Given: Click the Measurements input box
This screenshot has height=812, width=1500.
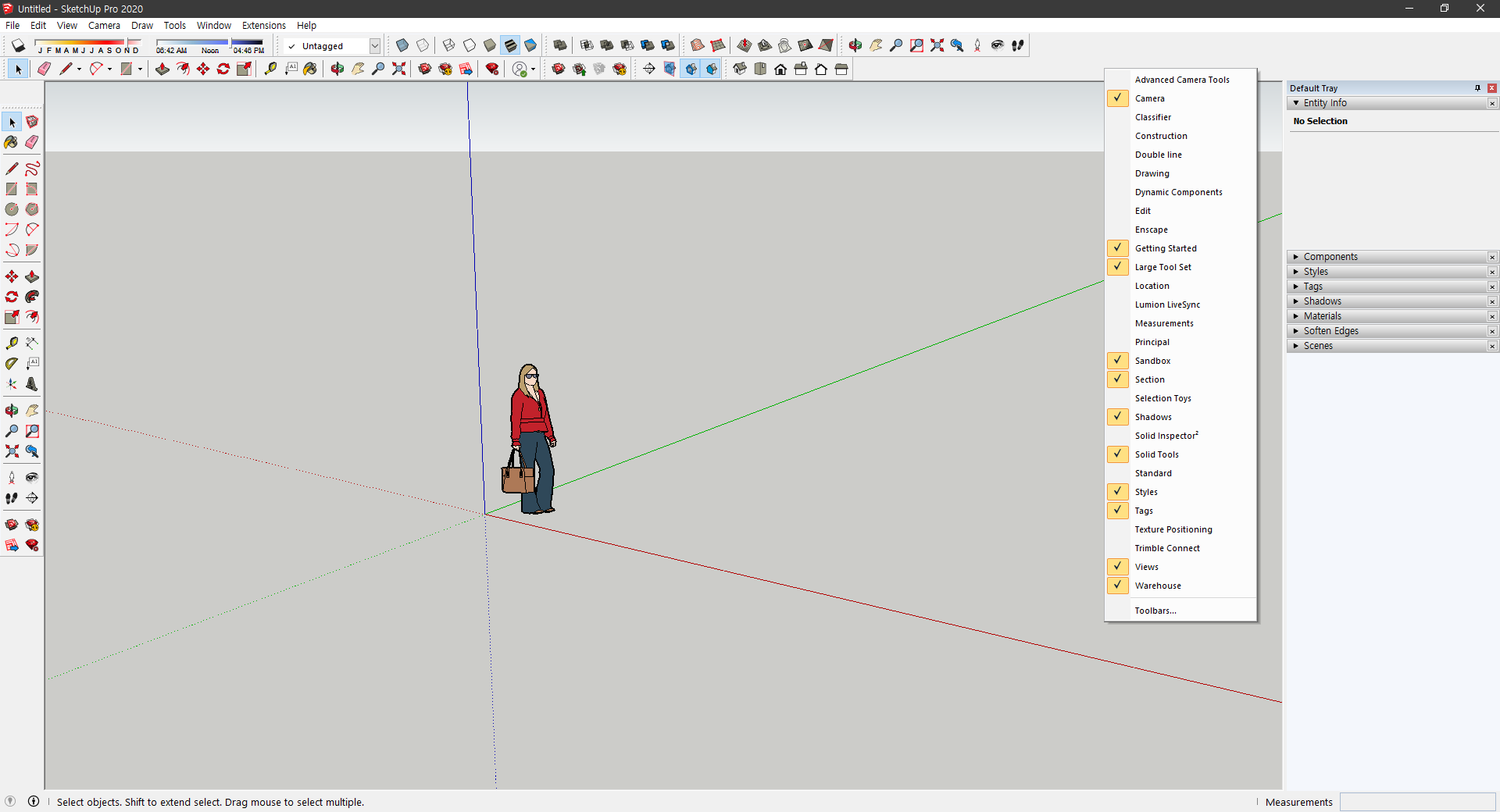Looking at the screenshot, I should (x=1417, y=802).
